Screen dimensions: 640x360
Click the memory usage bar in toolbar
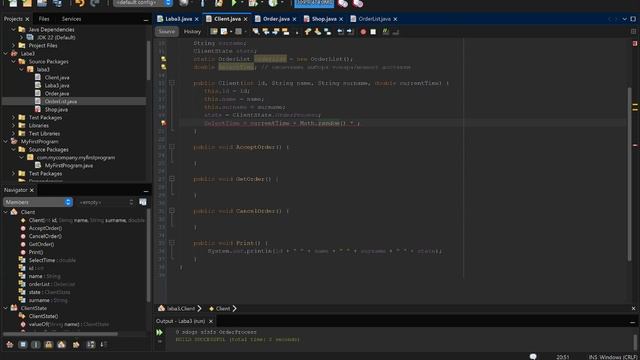(x=314, y=3)
